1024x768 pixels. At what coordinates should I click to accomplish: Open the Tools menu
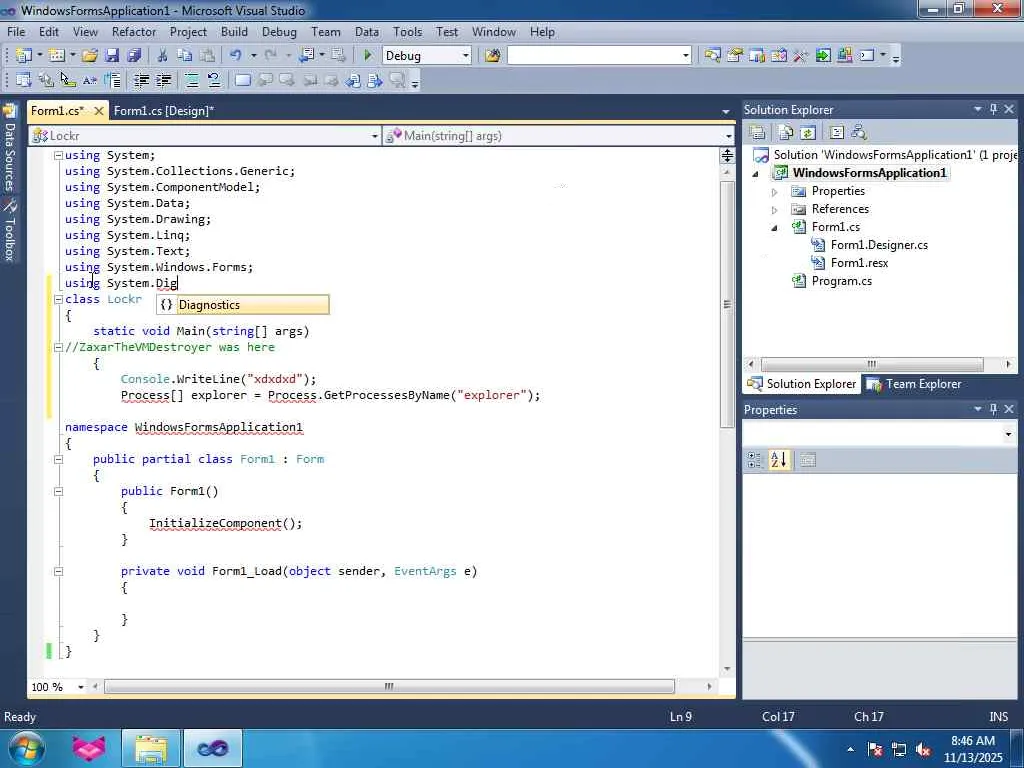[x=408, y=31]
